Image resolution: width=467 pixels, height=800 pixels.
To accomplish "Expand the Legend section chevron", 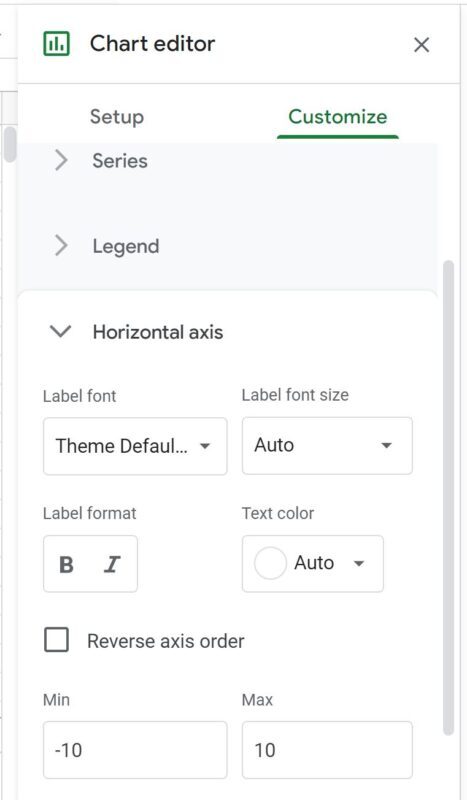I will 61,246.
